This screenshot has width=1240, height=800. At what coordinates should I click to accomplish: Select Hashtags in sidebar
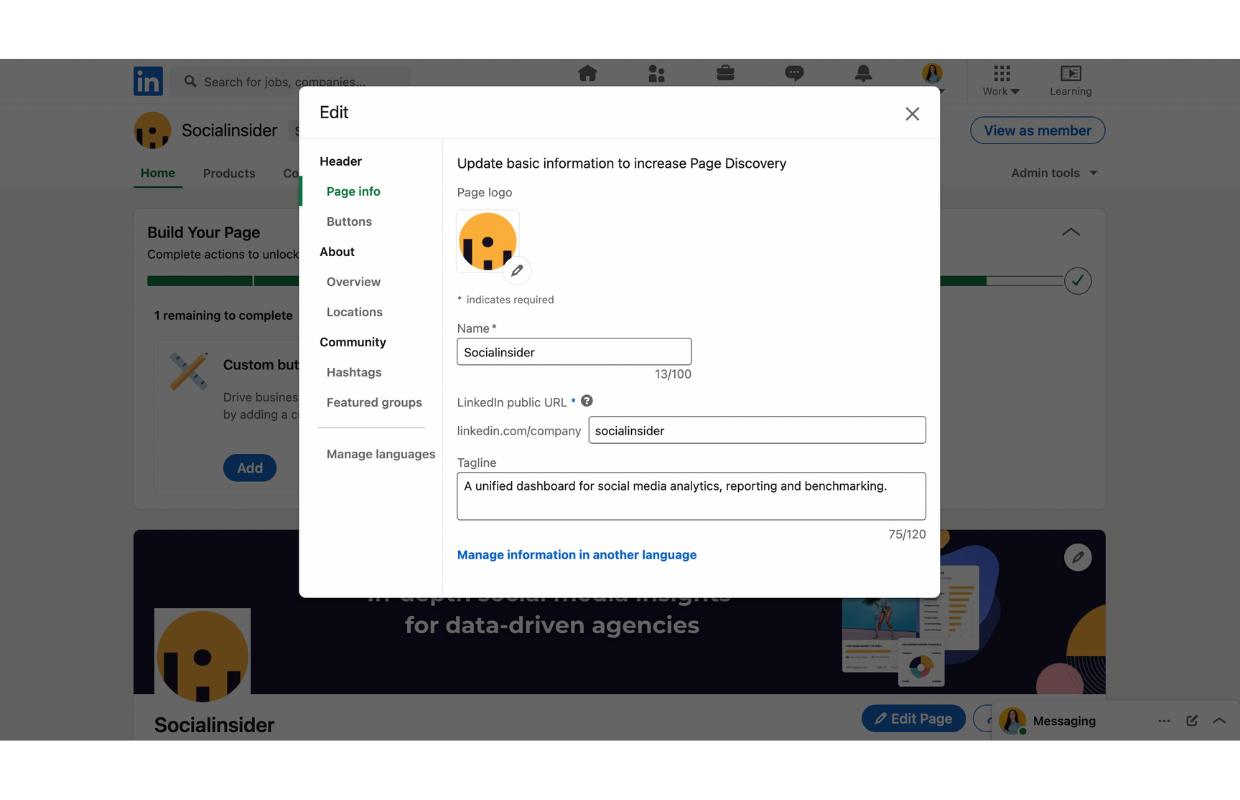[x=354, y=372]
